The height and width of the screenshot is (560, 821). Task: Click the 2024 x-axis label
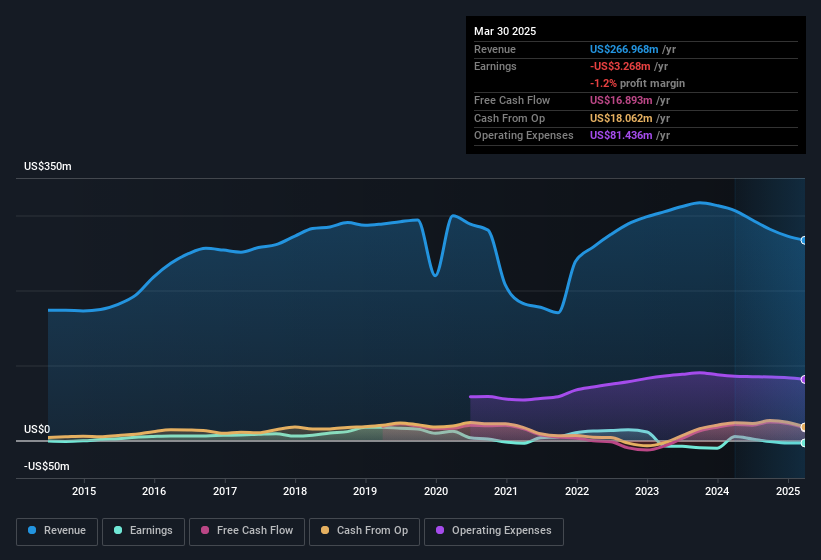coord(717,491)
